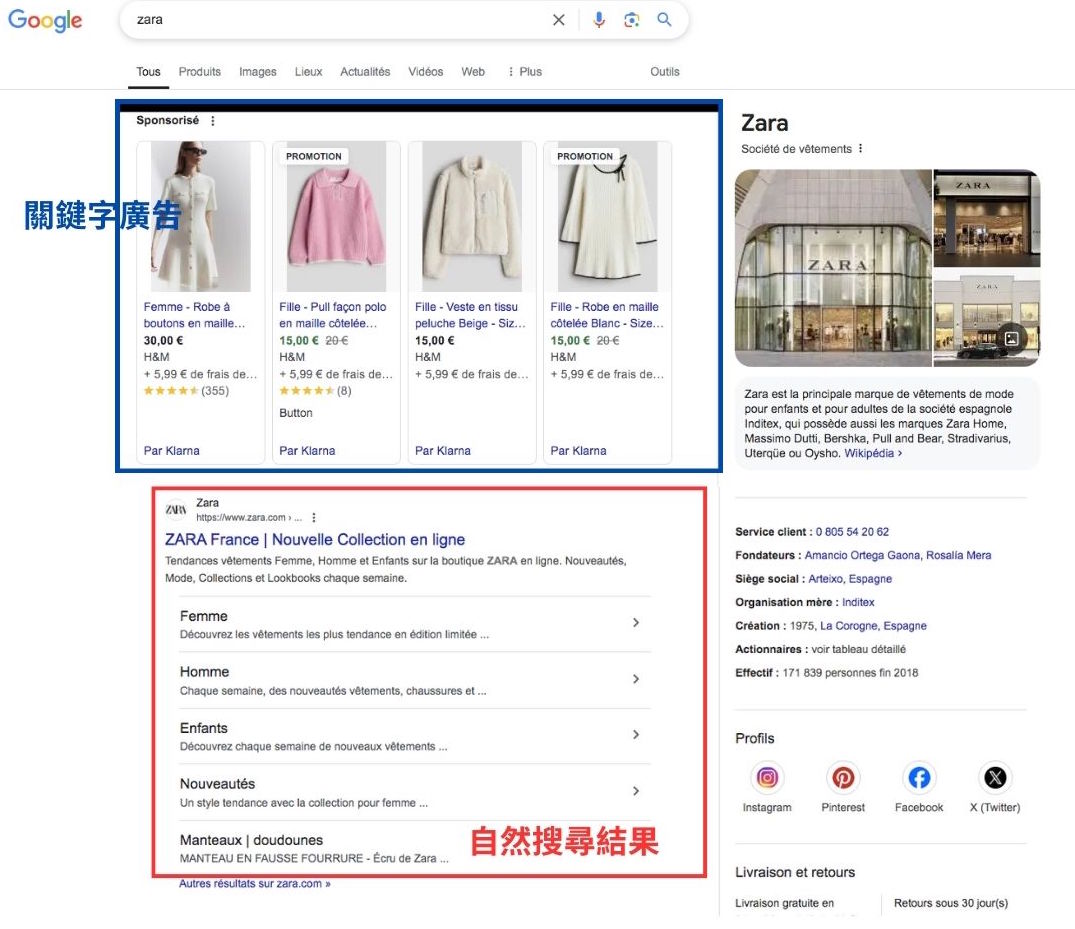Viewport: 1075px width, 929px height.
Task: Open the Outils search tools
Action: click(x=665, y=72)
